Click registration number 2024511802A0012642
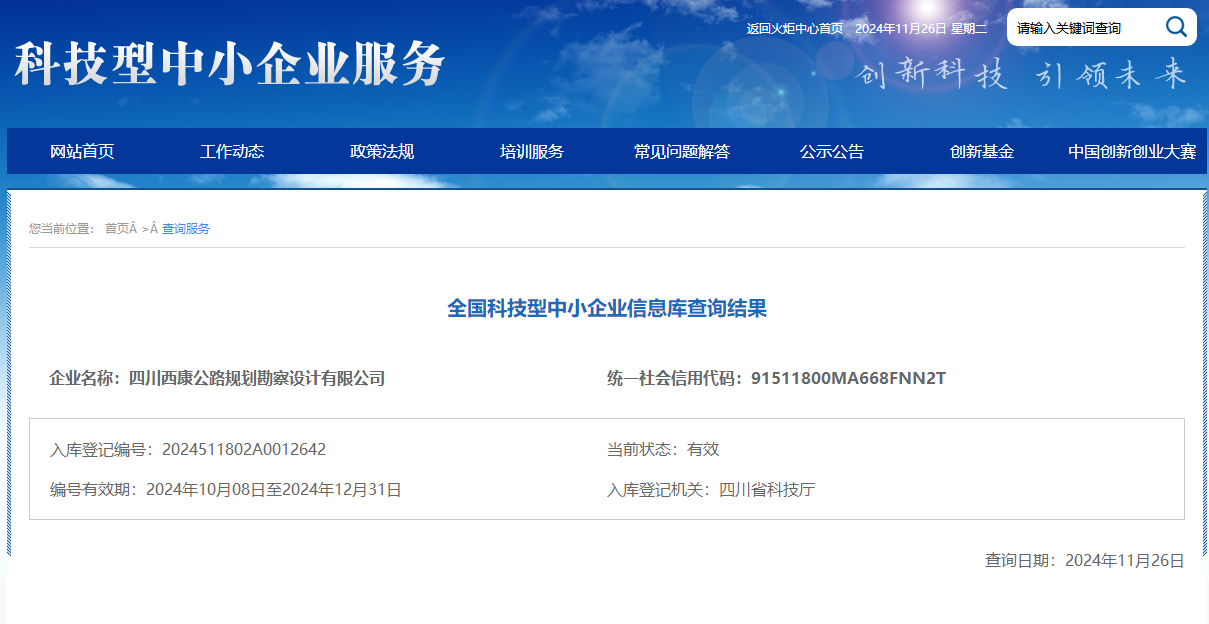The image size is (1209, 624). tap(244, 450)
